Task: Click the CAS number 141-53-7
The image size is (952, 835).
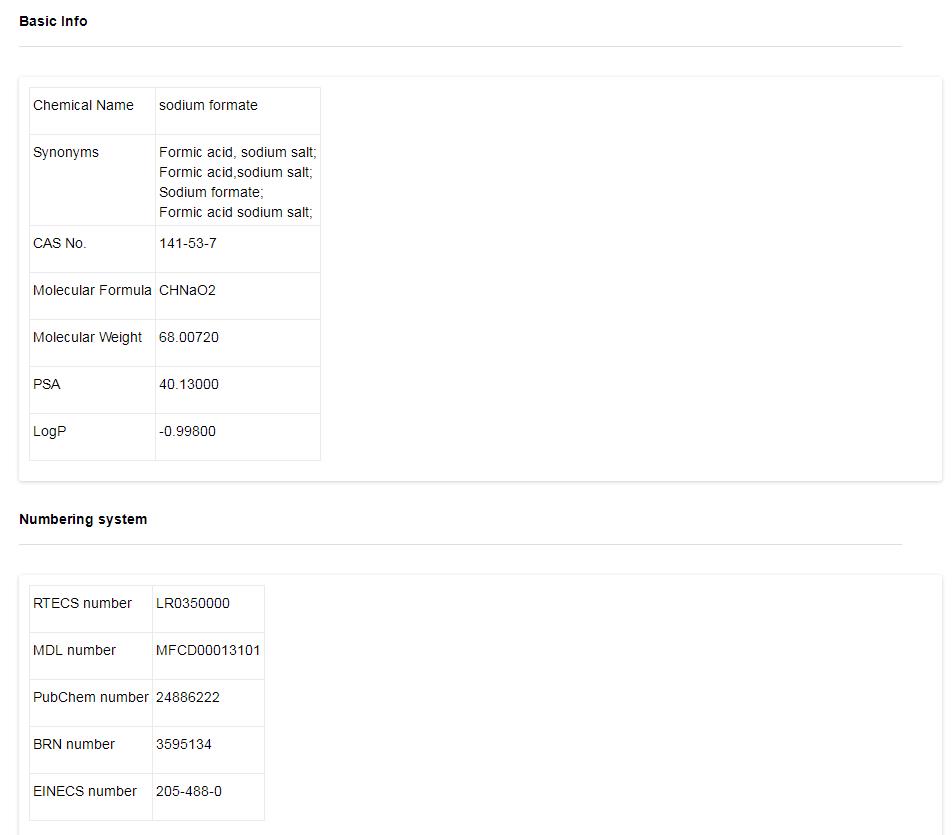Action: click(x=188, y=243)
